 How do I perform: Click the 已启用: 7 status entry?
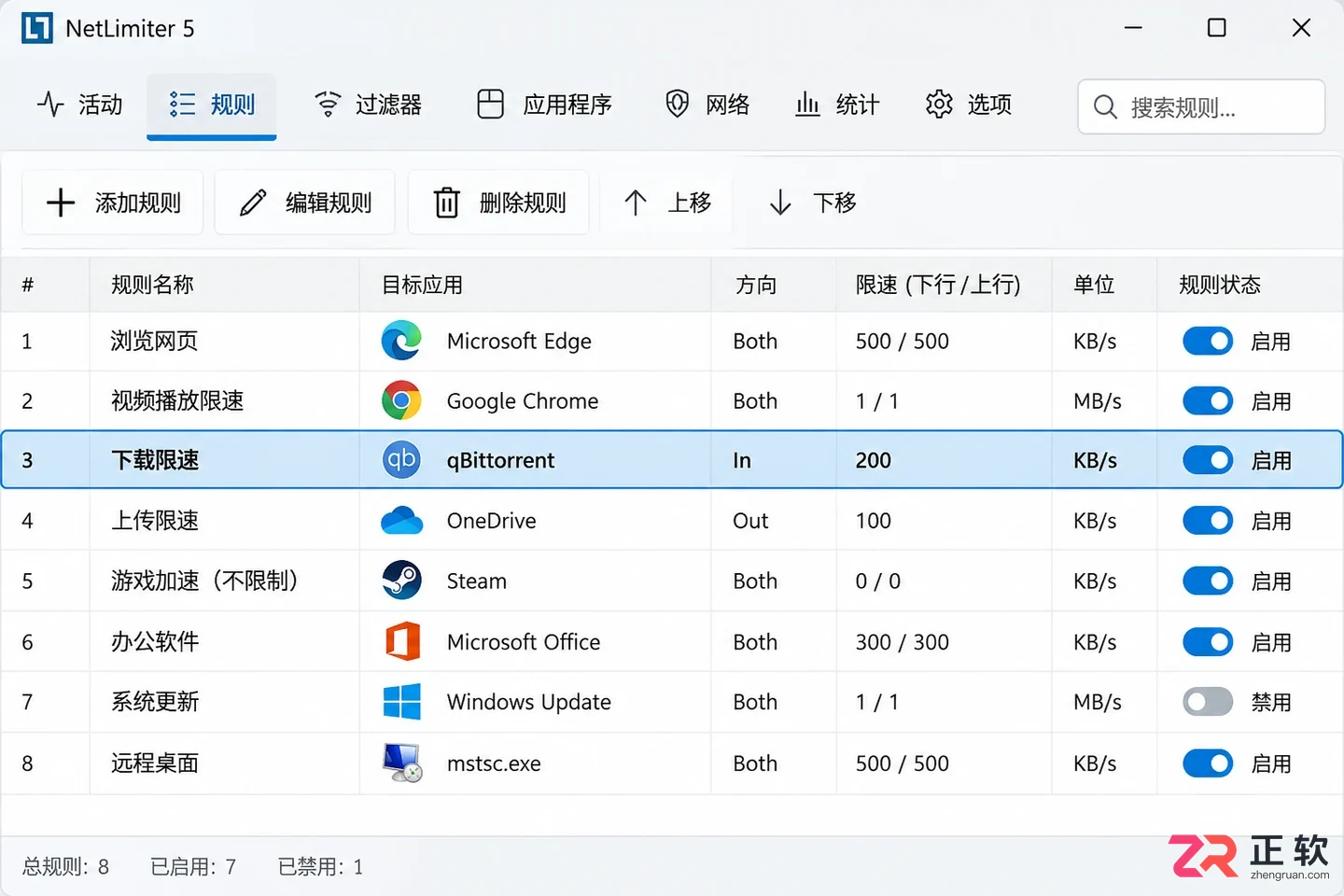[193, 867]
